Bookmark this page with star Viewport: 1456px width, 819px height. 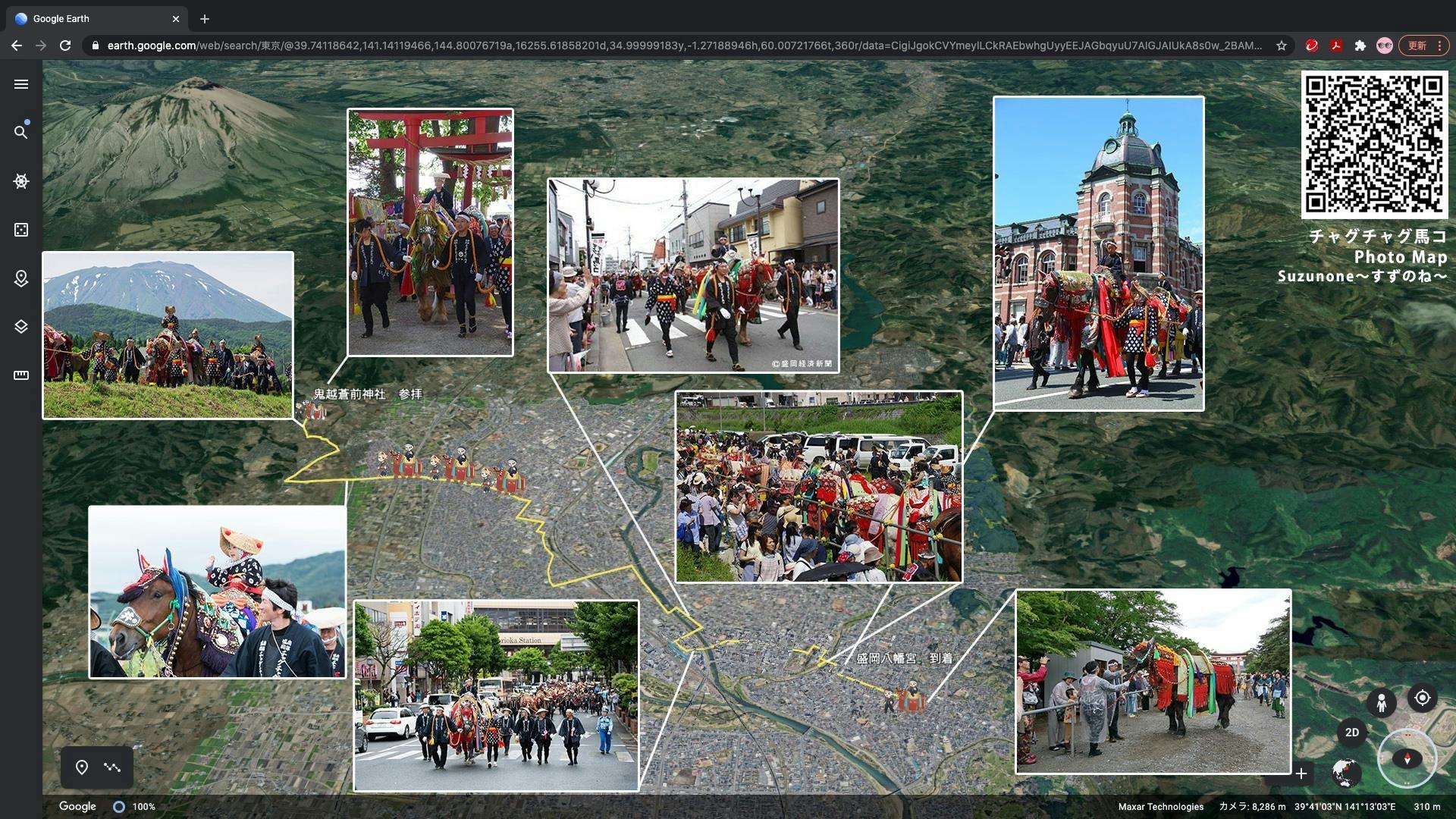click(x=1282, y=45)
